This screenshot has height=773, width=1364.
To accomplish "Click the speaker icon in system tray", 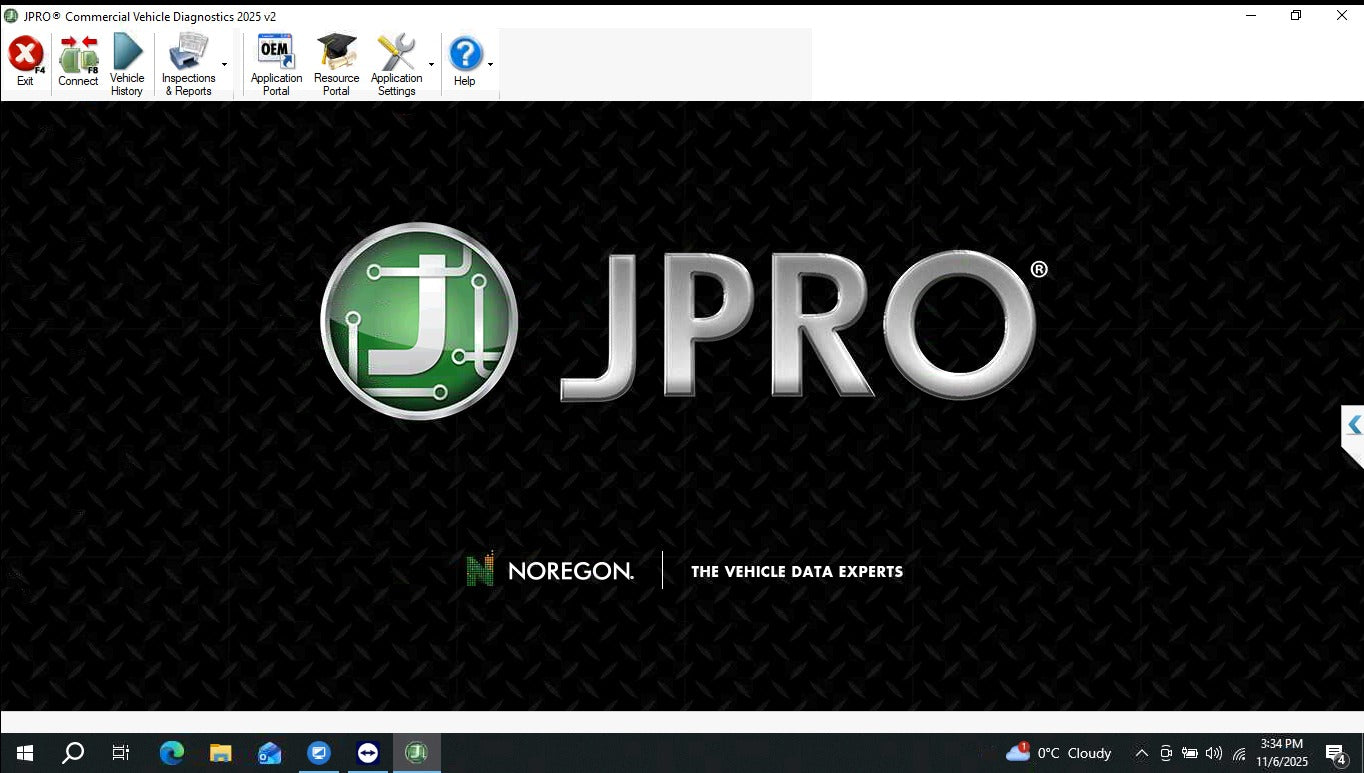I will 1213,753.
